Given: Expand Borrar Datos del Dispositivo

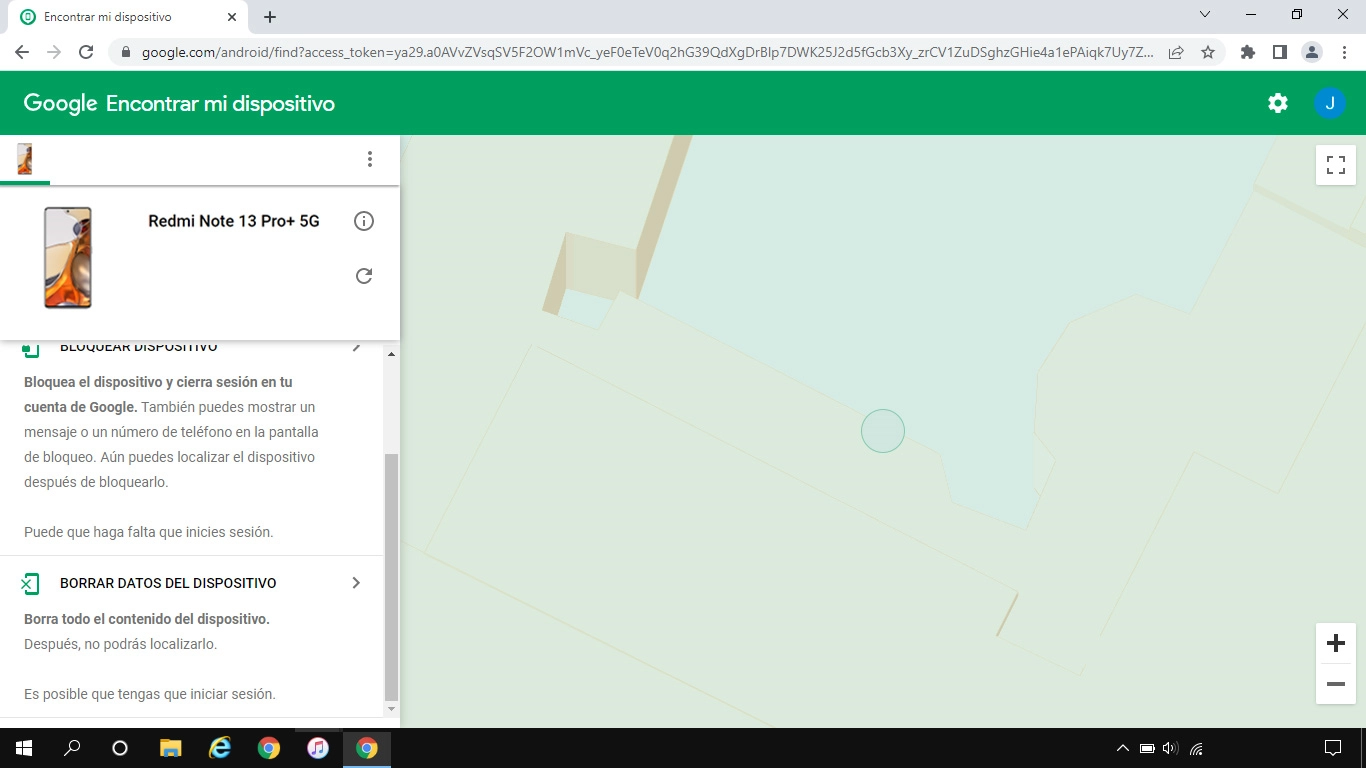Looking at the screenshot, I should point(356,582).
